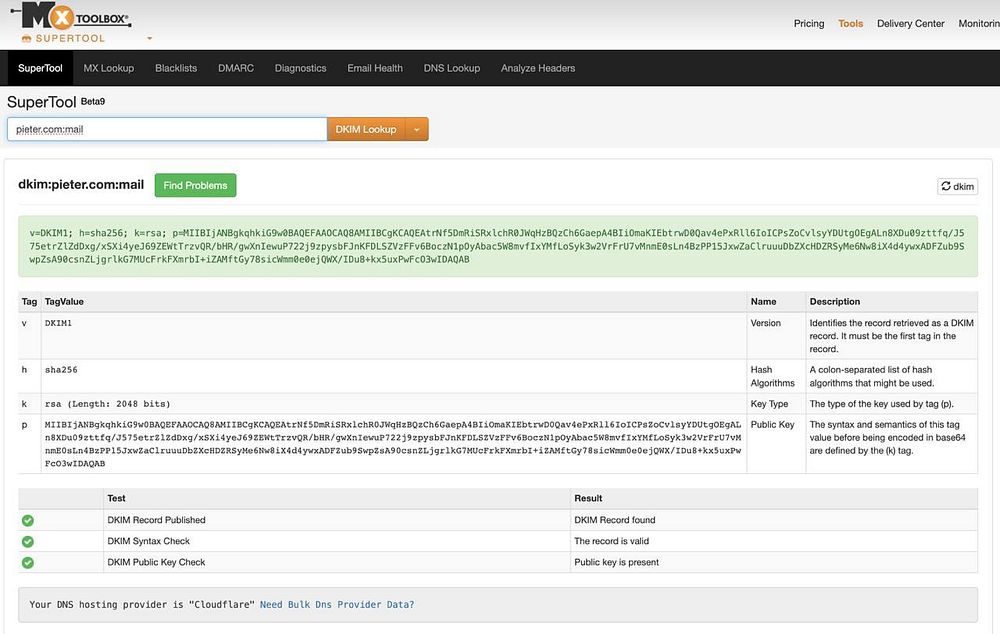Image resolution: width=1000 pixels, height=634 pixels.
Task: Click green check for DKIM Public Key Check
Action: 27,563
